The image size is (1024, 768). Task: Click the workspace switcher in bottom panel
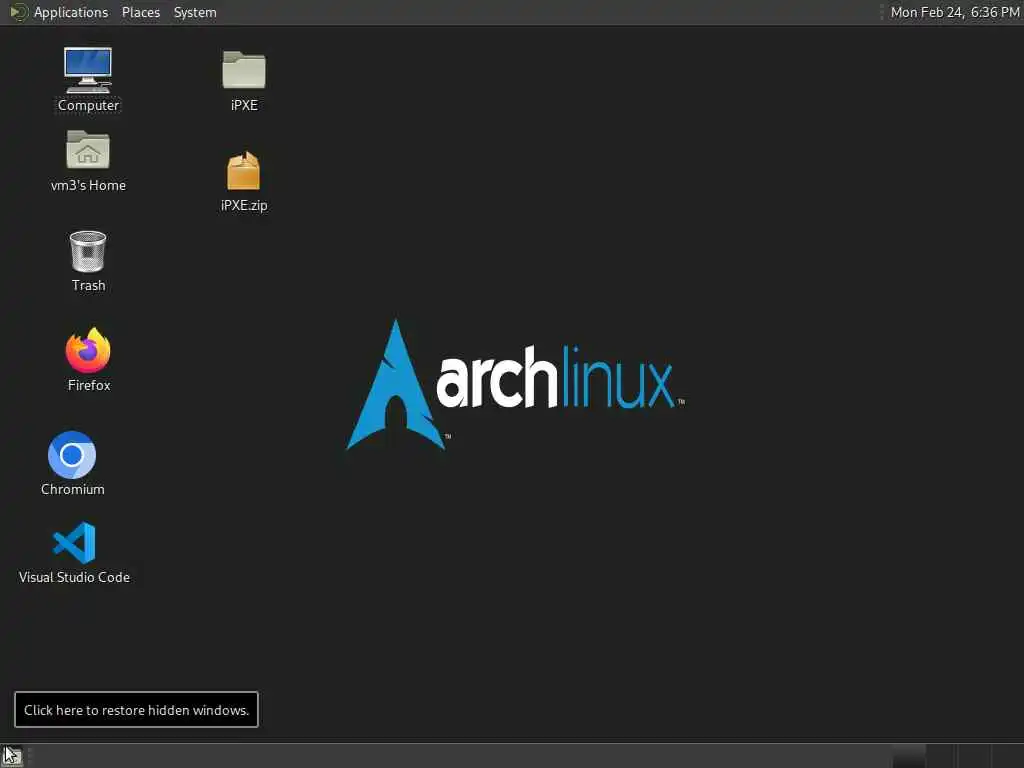[x=957, y=756]
